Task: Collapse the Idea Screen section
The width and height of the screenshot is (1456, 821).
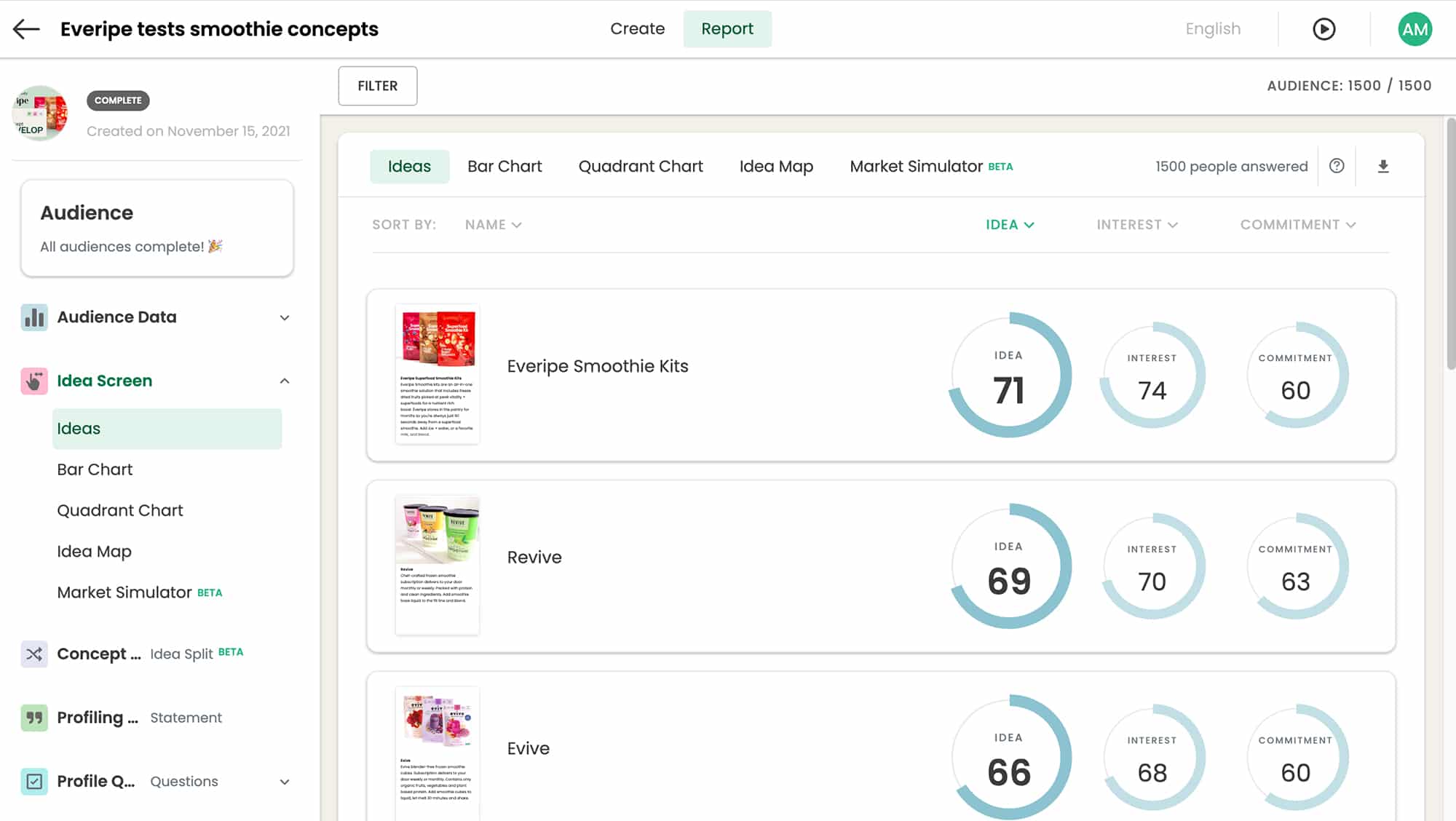Action: click(x=284, y=381)
